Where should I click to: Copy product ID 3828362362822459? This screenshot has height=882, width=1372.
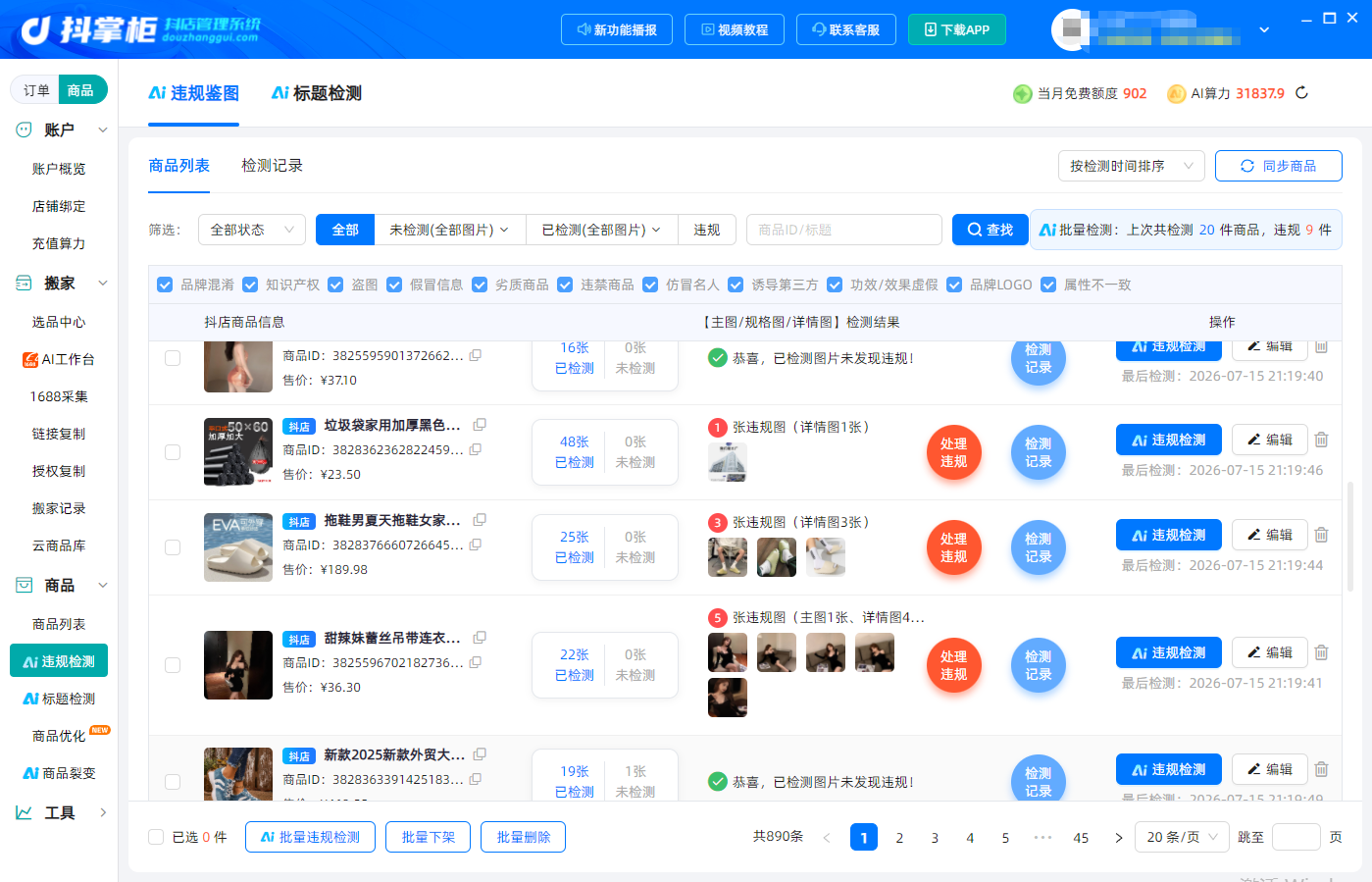(476, 449)
